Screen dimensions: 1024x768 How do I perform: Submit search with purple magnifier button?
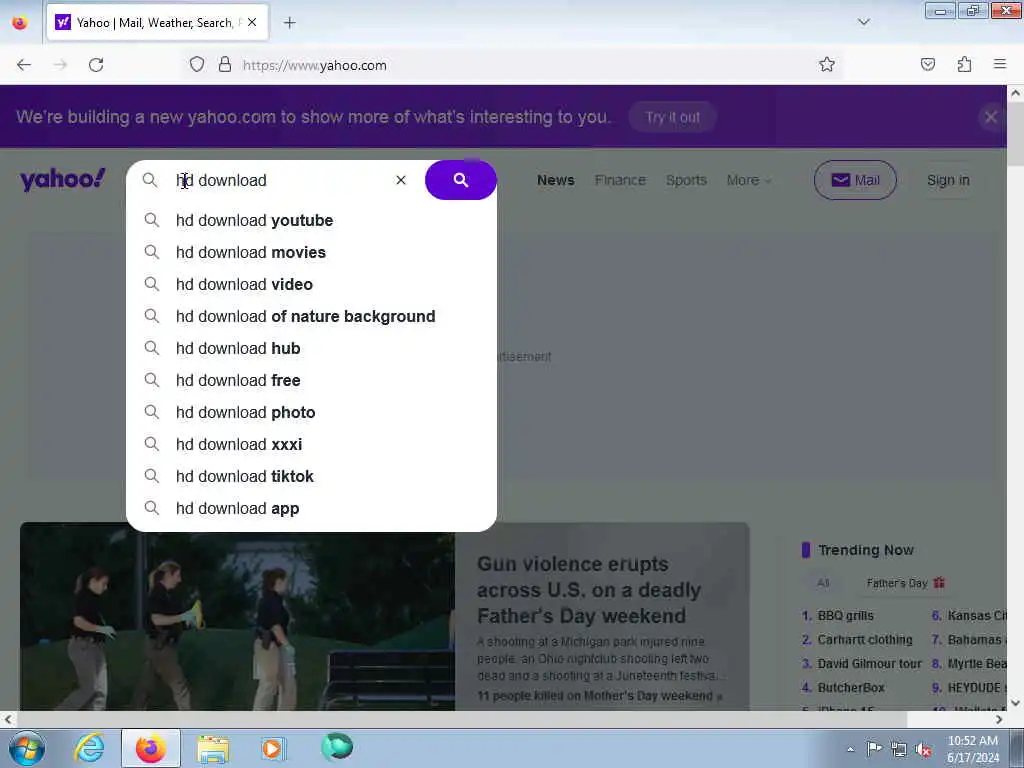(460, 180)
